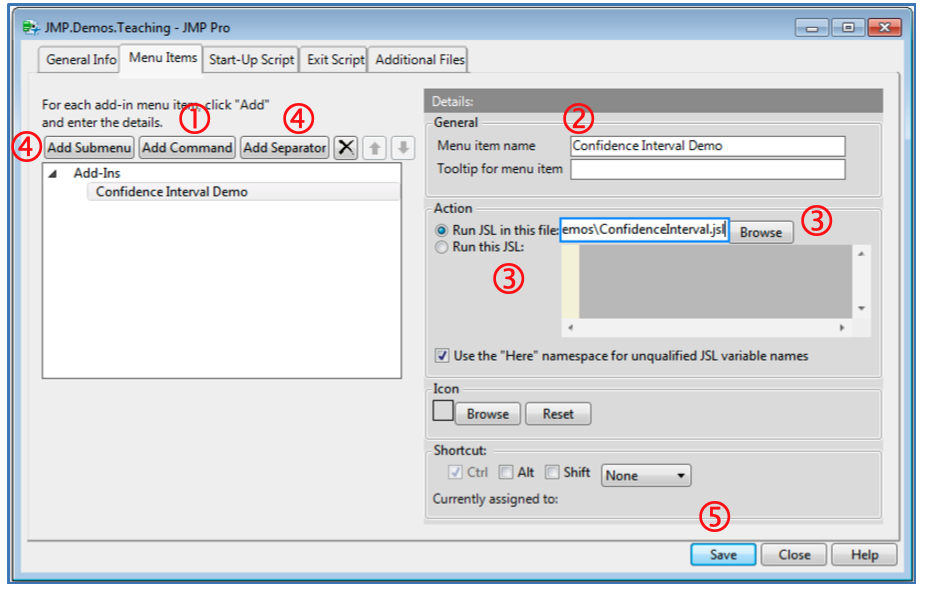Click the right arrow on the horizontal scrollbar
The width and height of the screenshot is (926, 590).
843,326
